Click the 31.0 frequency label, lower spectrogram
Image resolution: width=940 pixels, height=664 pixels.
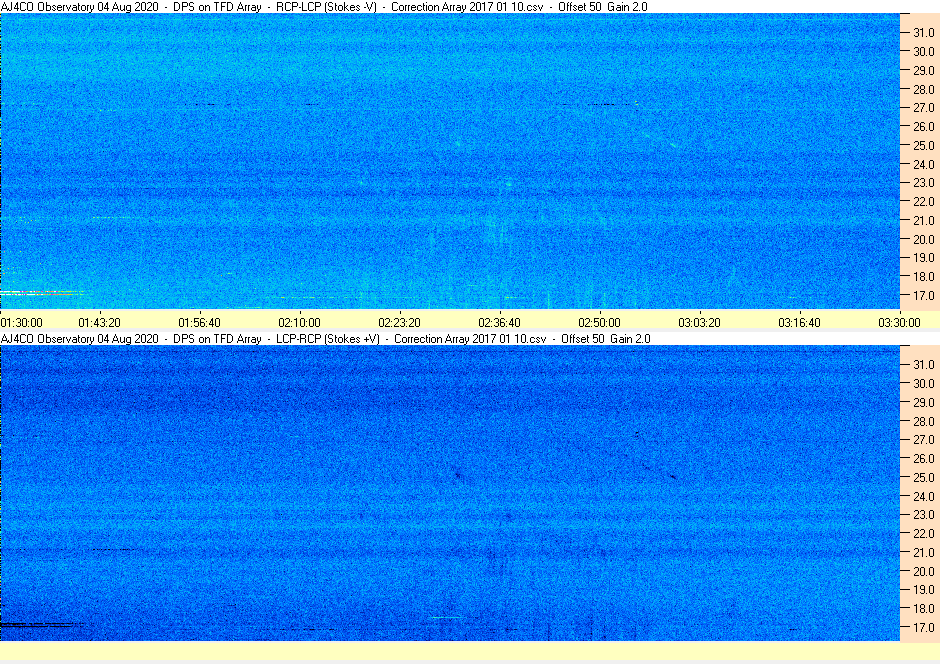click(x=923, y=365)
